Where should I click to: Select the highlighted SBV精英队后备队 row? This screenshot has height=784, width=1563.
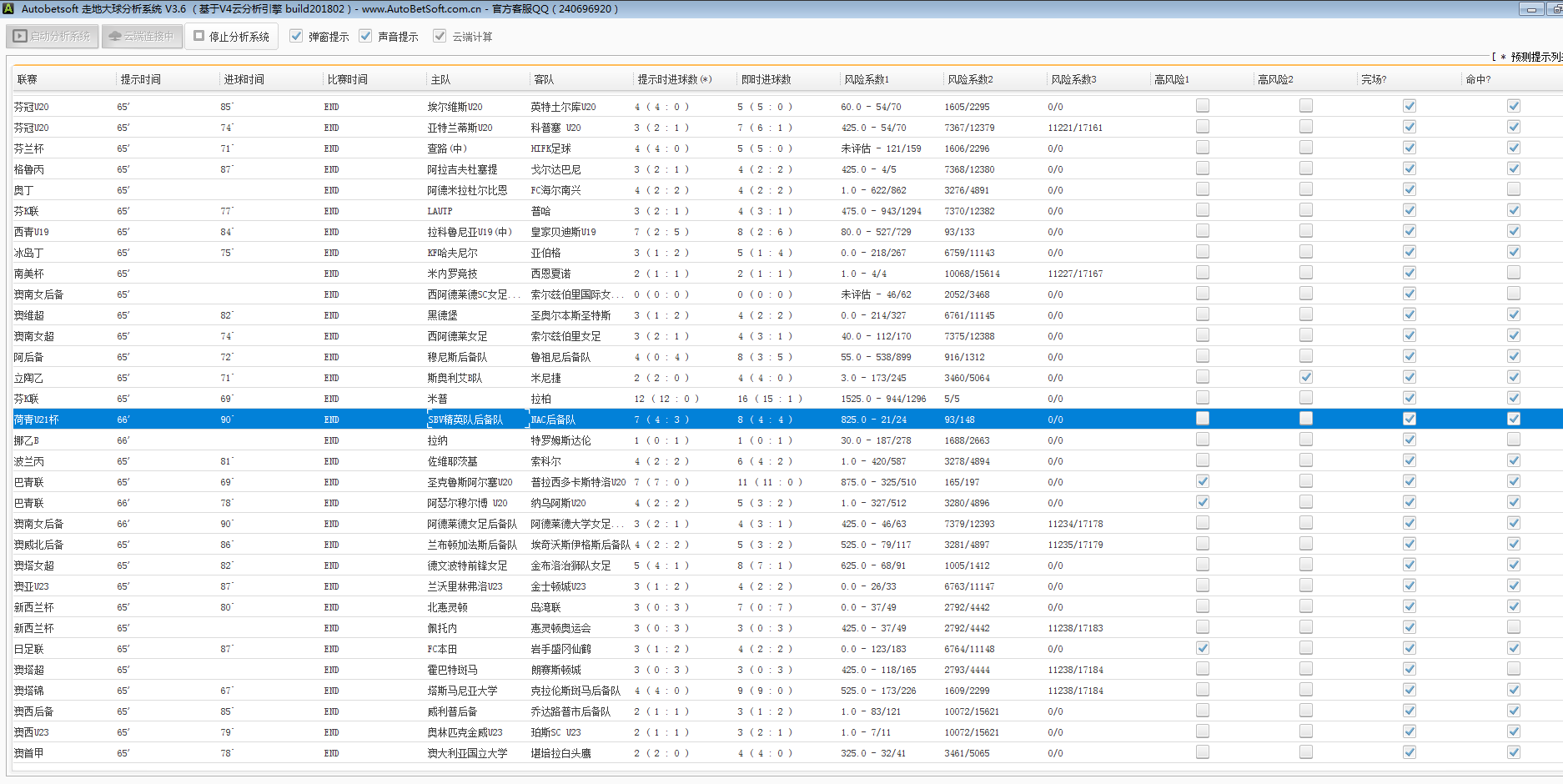coord(465,420)
